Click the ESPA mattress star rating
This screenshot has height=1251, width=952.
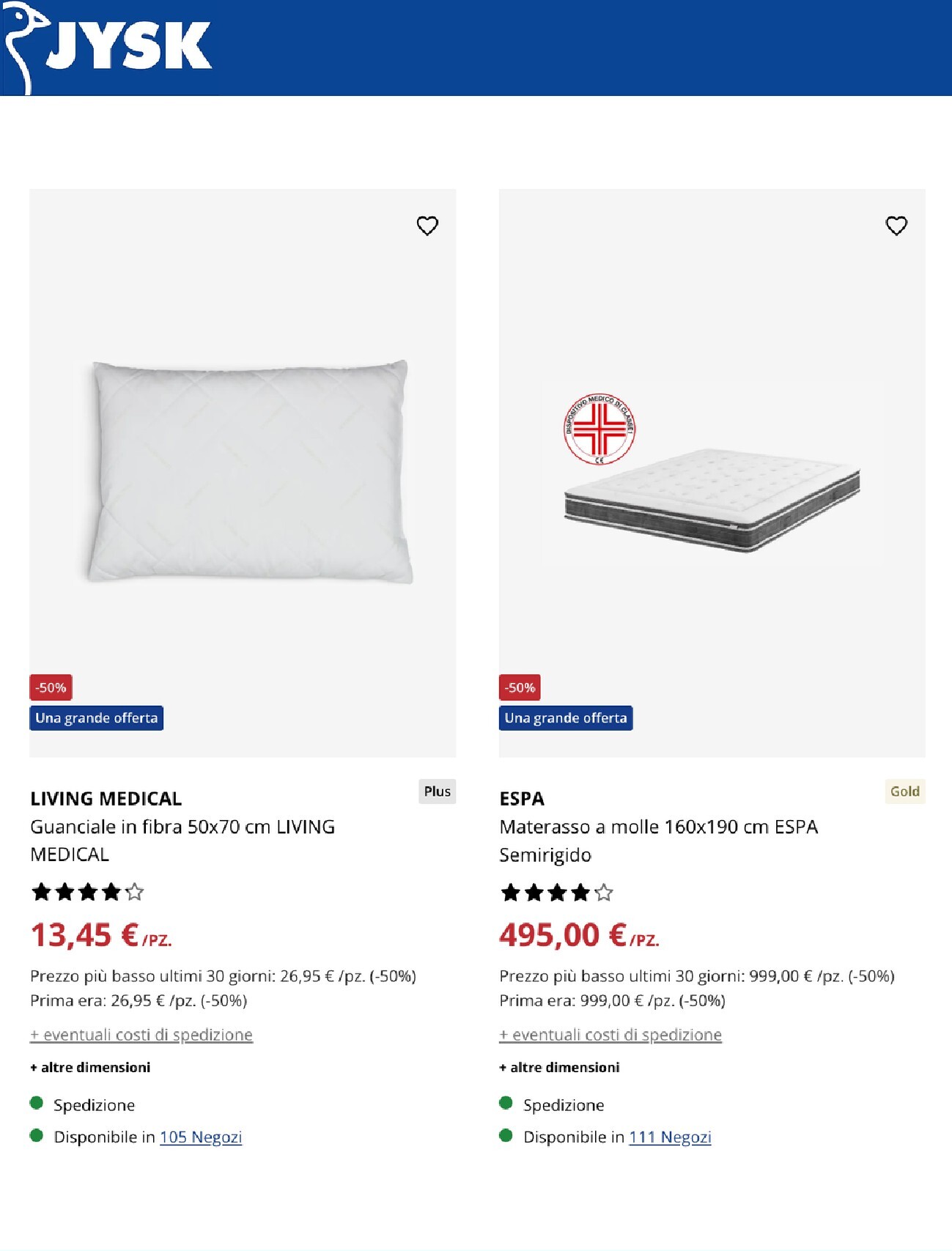(x=556, y=893)
